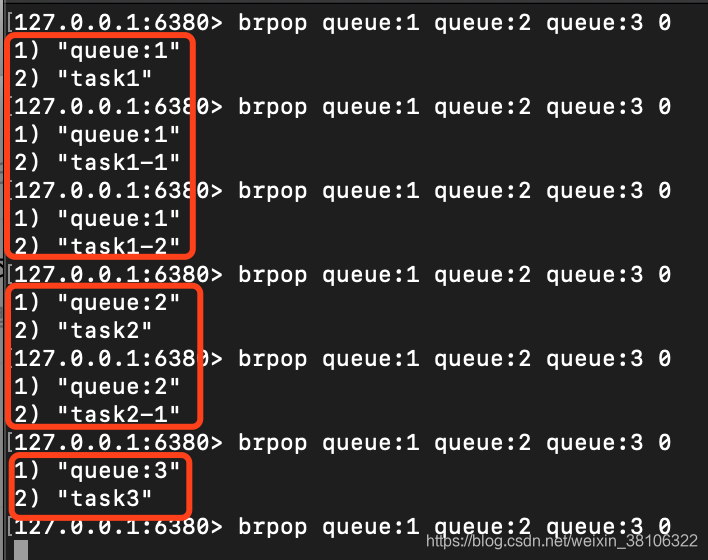Click the "queue:1" reply above task1-1

pos(97,135)
